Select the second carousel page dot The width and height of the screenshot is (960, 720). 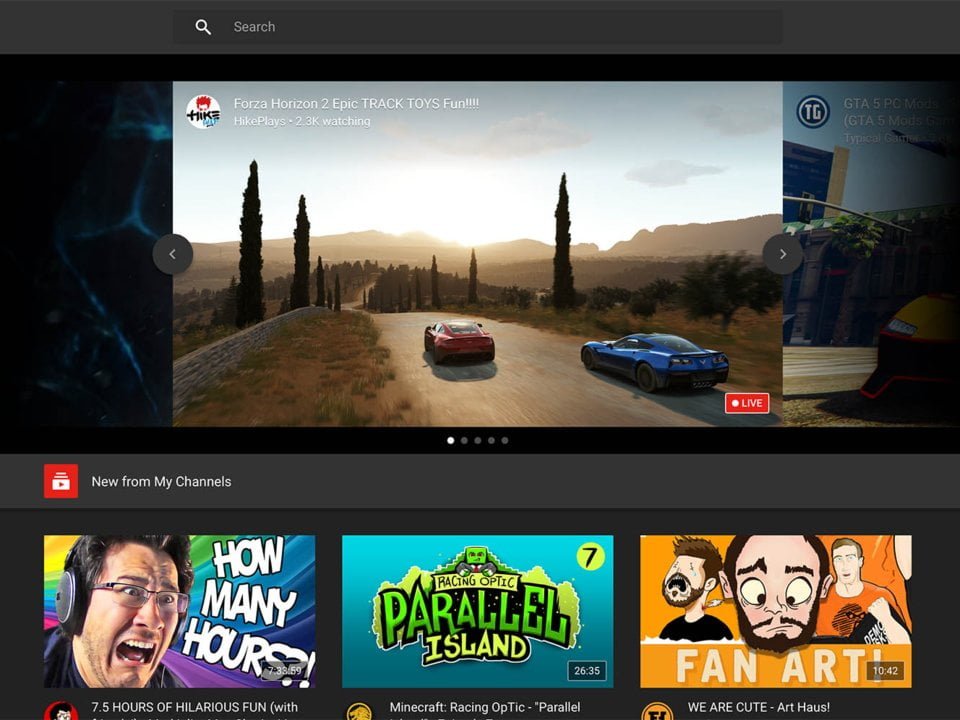464,440
